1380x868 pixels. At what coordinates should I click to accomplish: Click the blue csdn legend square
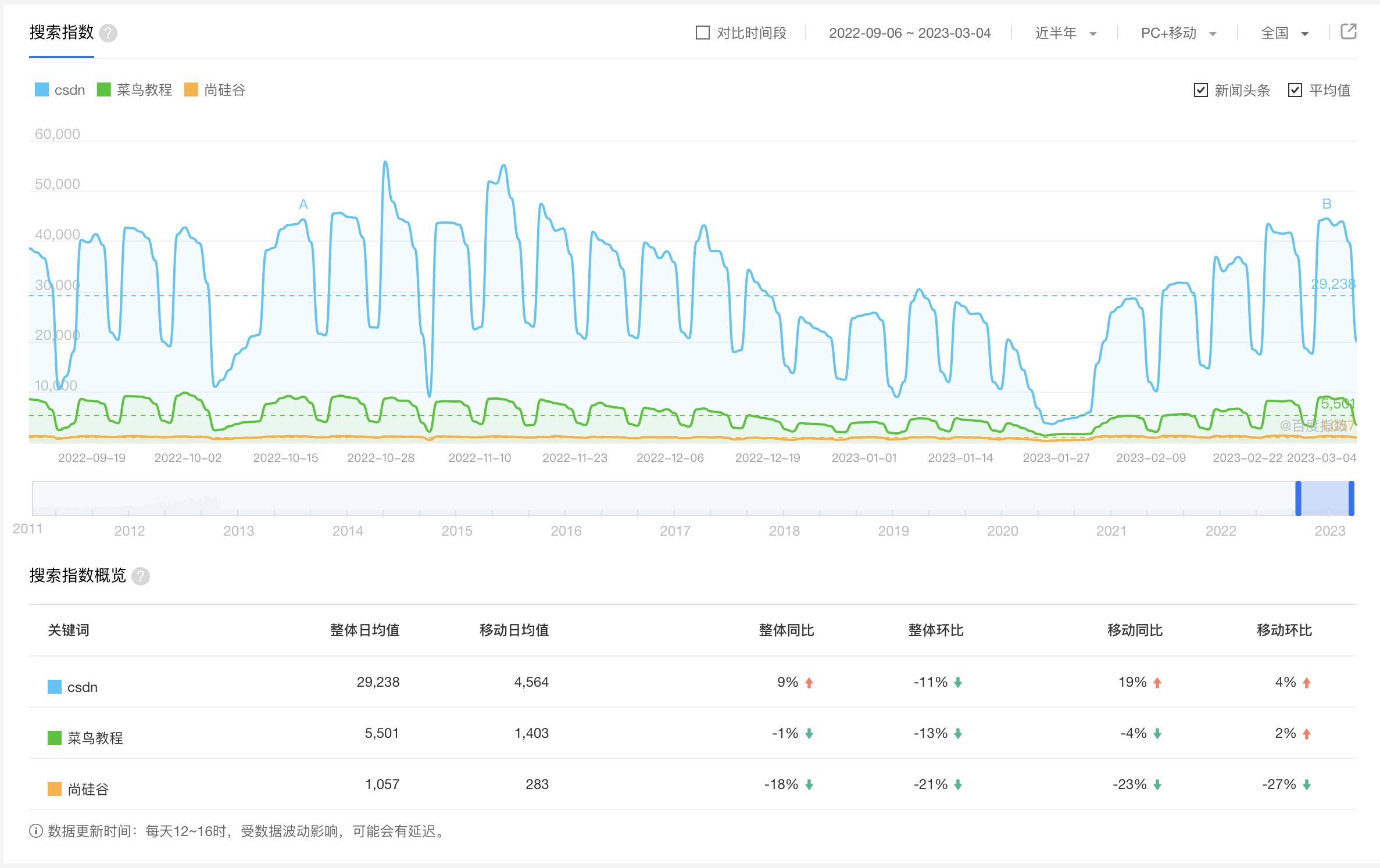(x=42, y=90)
